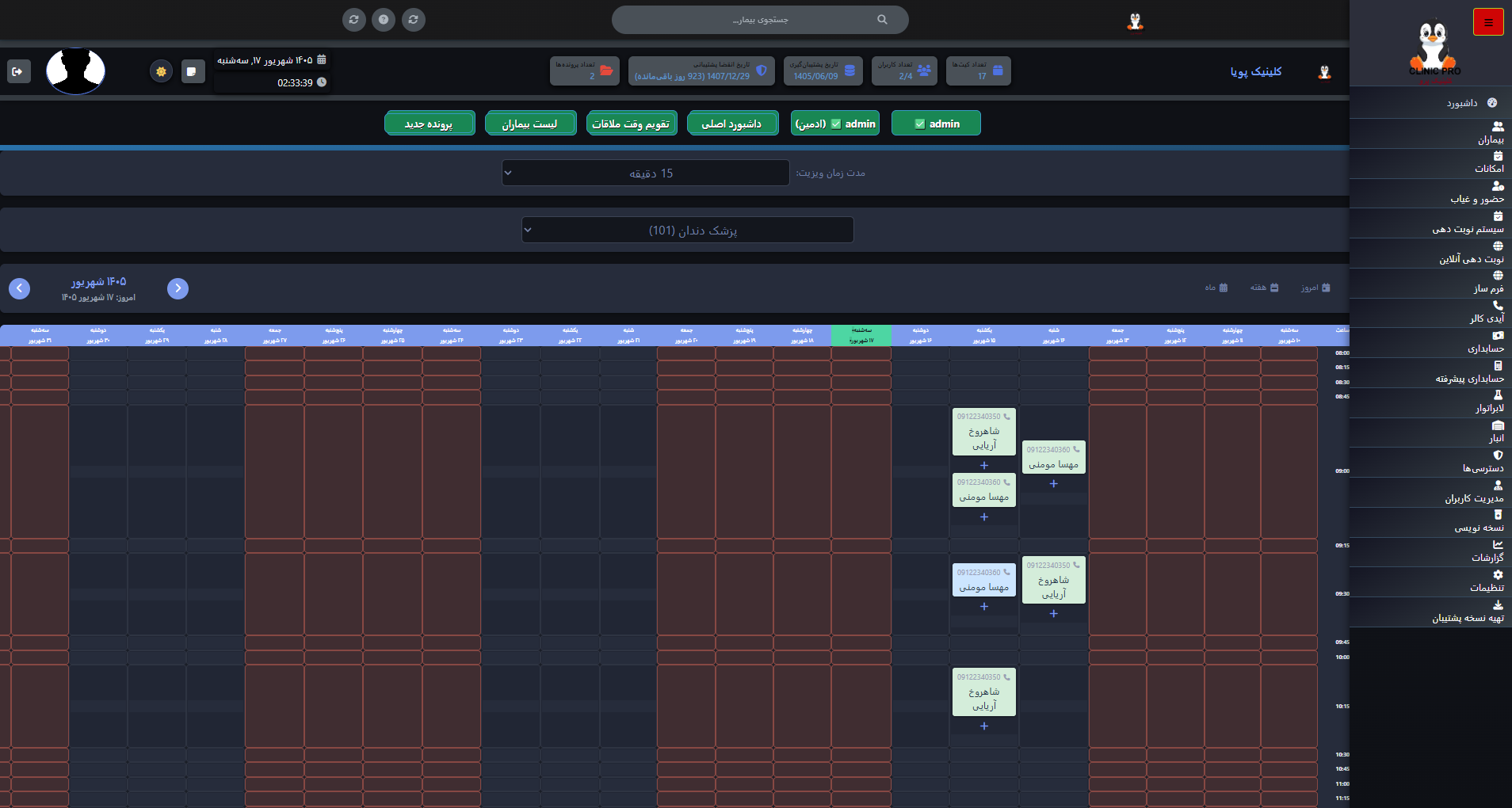
Task: Open تهیه نسخه پشتیبان backup
Action: pyautogui.click(x=1430, y=612)
